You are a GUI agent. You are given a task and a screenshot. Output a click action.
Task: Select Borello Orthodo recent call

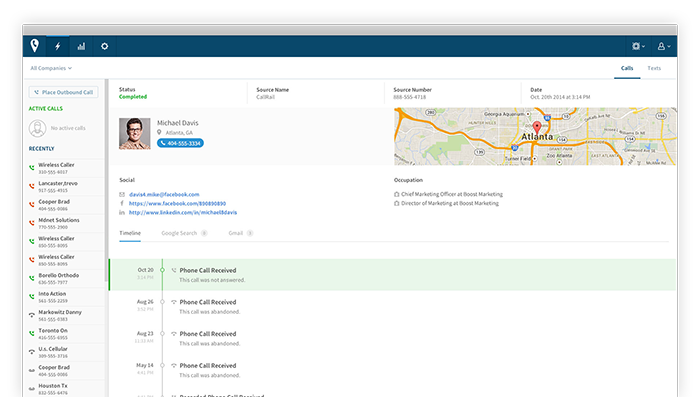coord(65,279)
